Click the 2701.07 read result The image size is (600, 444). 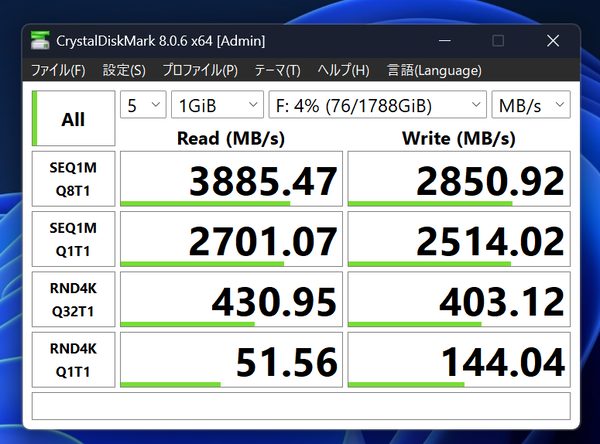pos(232,239)
